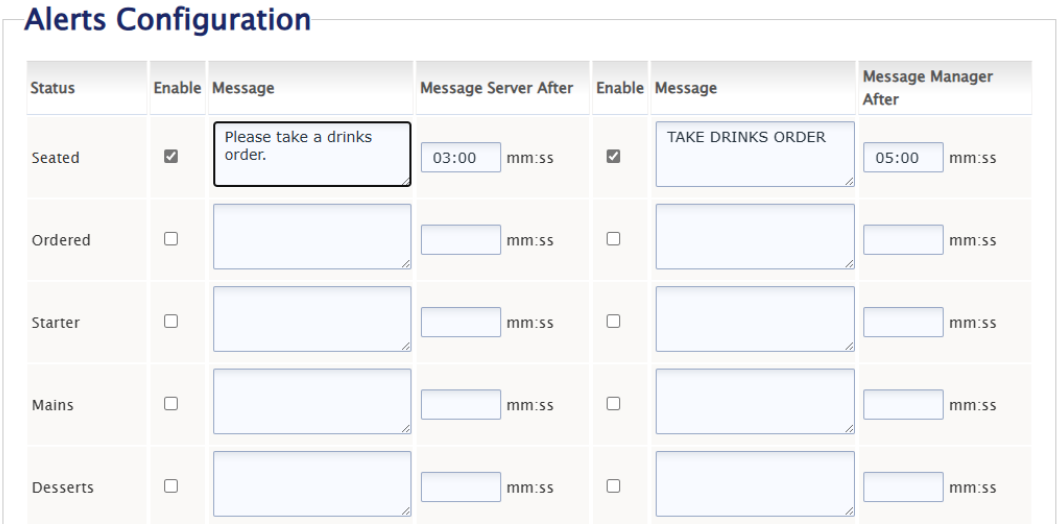Focus the Seated manager time field showing 05:00
1058x532 pixels.
pyautogui.click(x=902, y=157)
